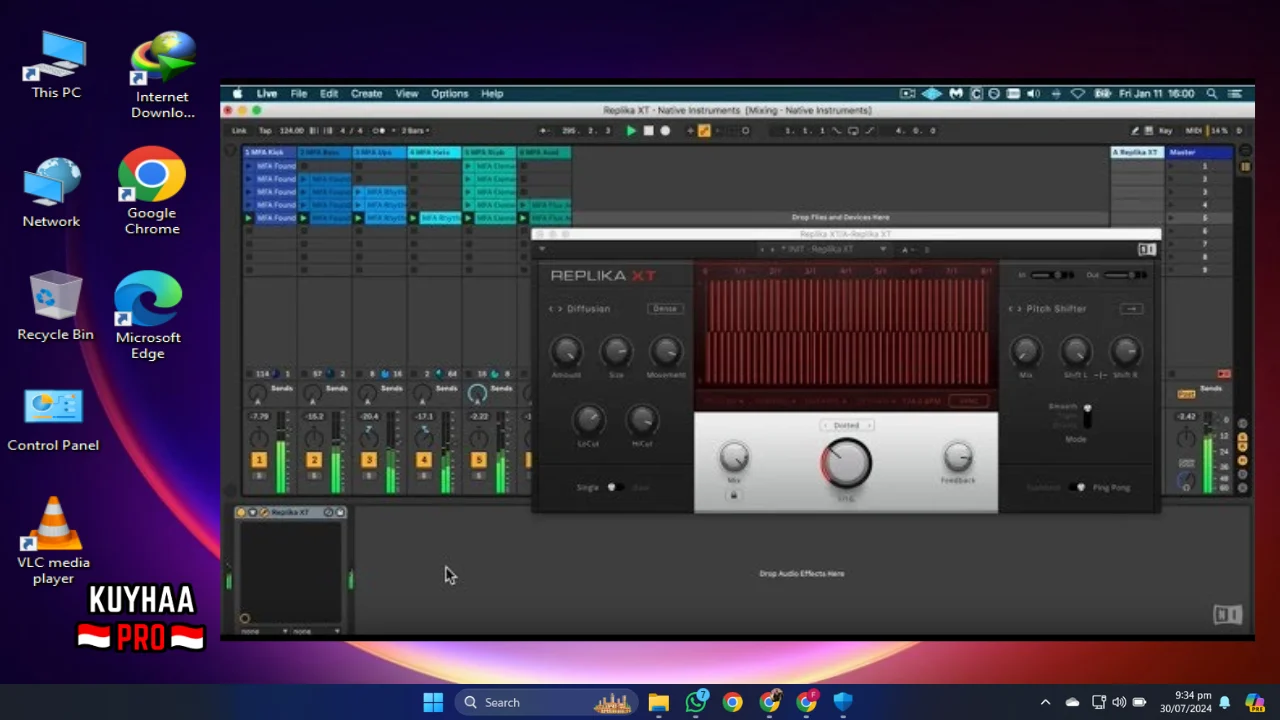The height and width of the screenshot is (720, 1280).
Task: Click the Send A knob on track 5
Action: (477, 393)
